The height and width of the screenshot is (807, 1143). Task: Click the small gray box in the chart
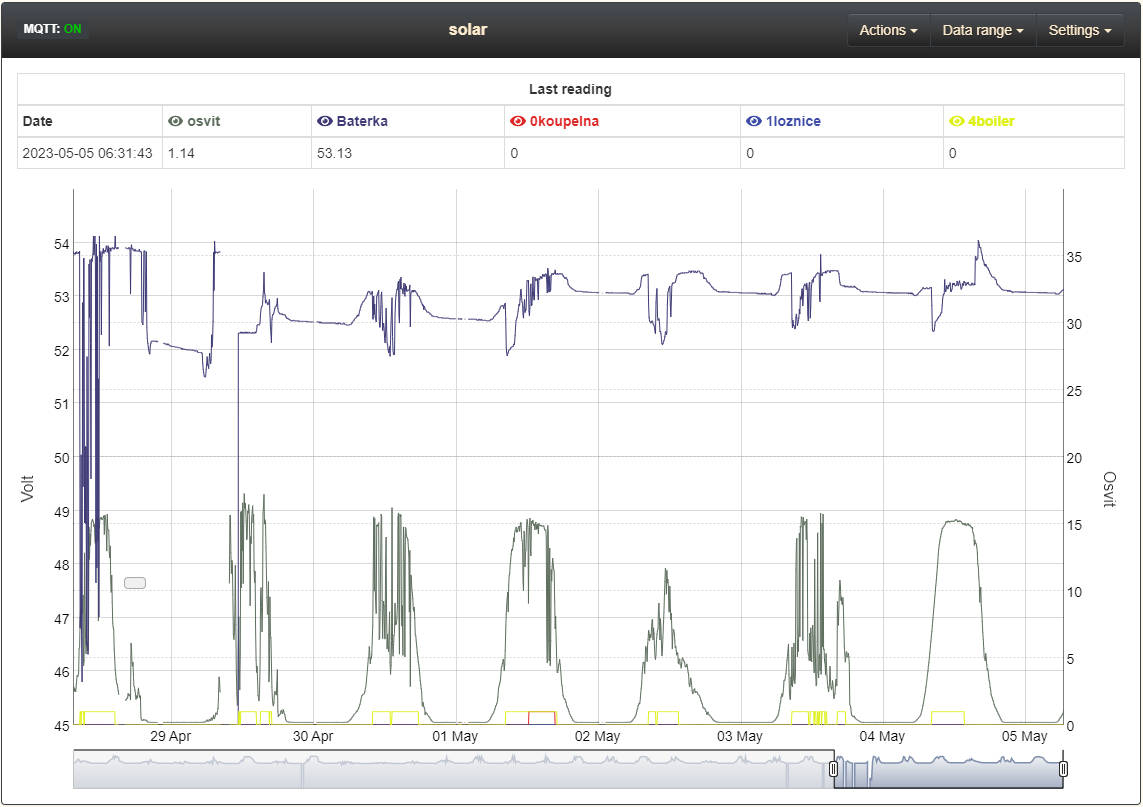[135, 583]
